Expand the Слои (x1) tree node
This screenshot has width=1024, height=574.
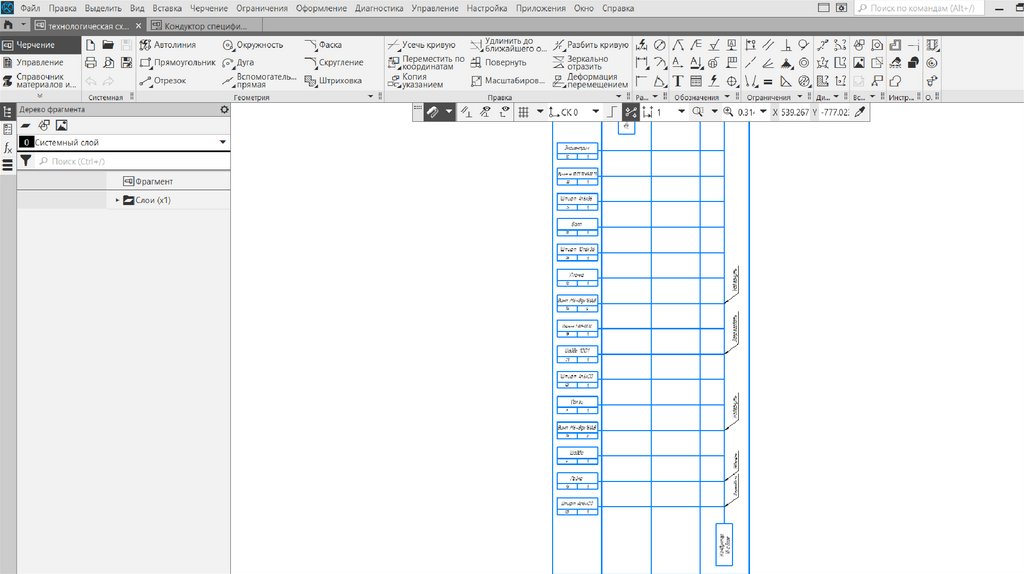click(117, 200)
